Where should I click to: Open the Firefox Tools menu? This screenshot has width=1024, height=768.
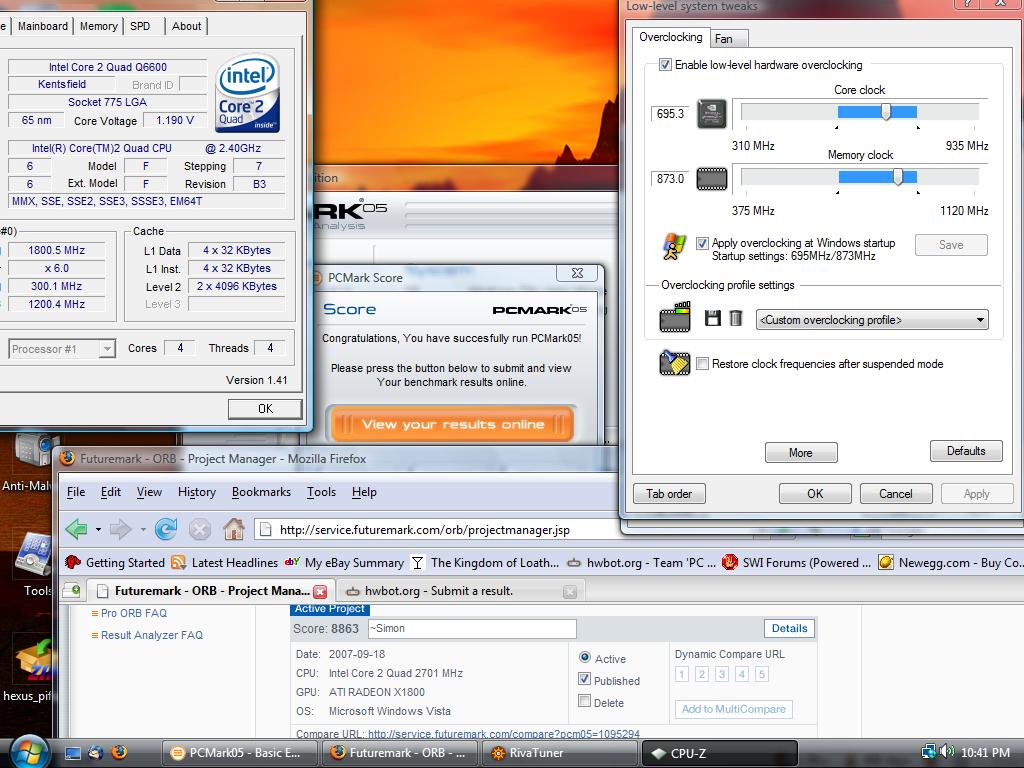321,492
